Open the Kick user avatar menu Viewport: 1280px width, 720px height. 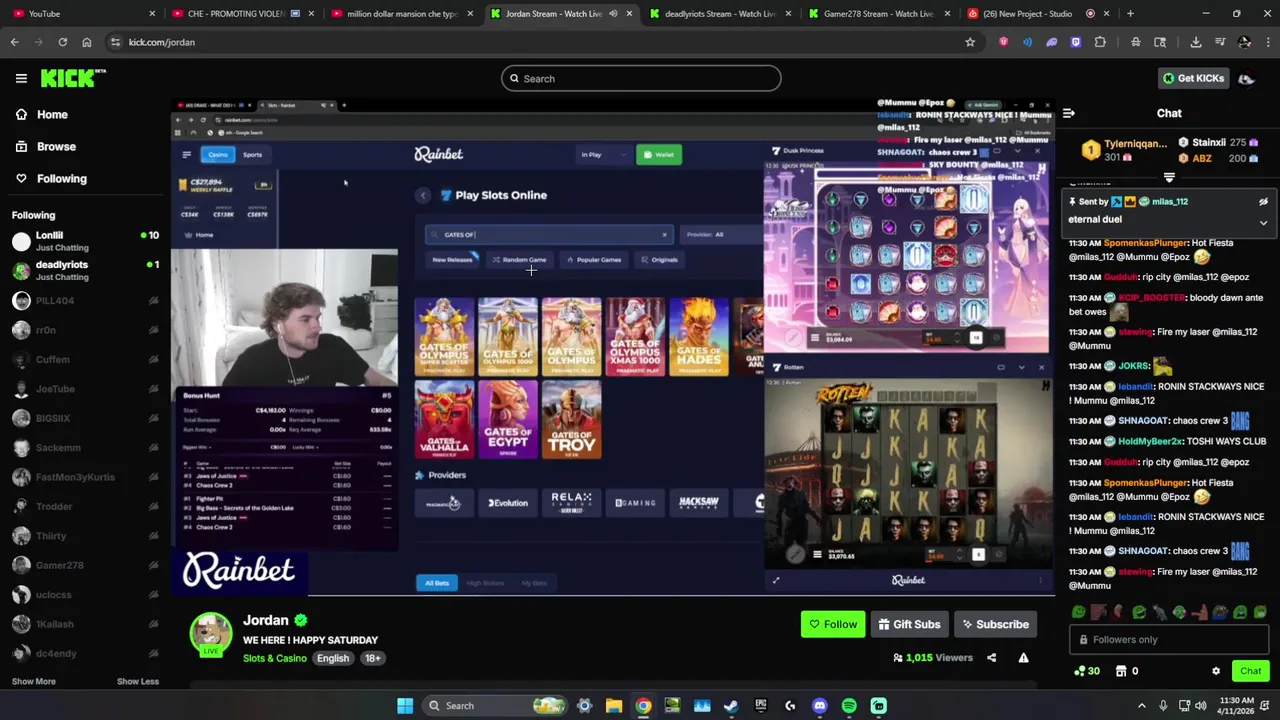pos(1246,78)
